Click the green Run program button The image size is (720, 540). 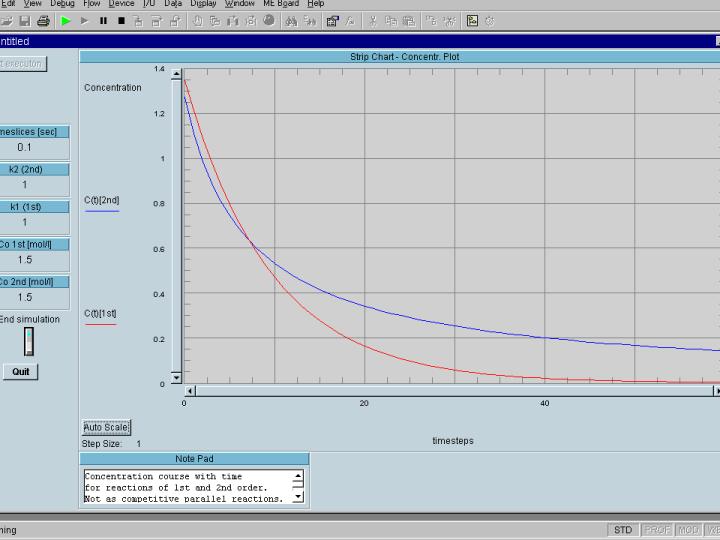66,20
